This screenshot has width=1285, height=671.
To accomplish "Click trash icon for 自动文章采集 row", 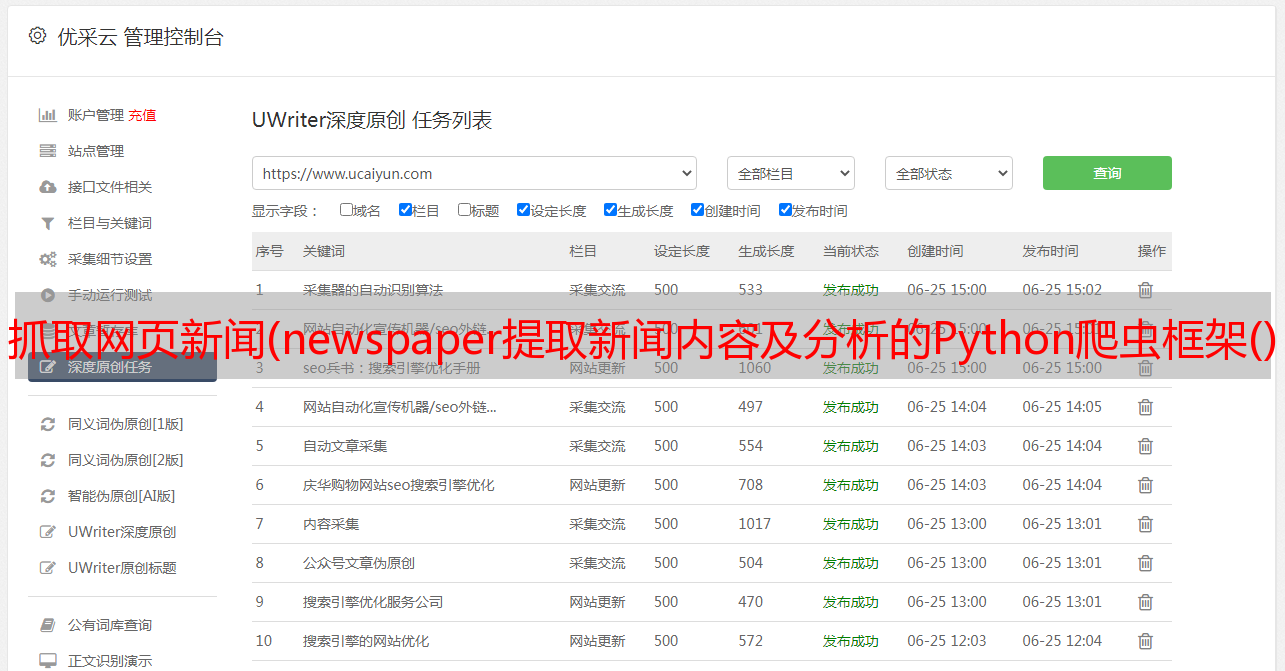I will [x=1145, y=446].
